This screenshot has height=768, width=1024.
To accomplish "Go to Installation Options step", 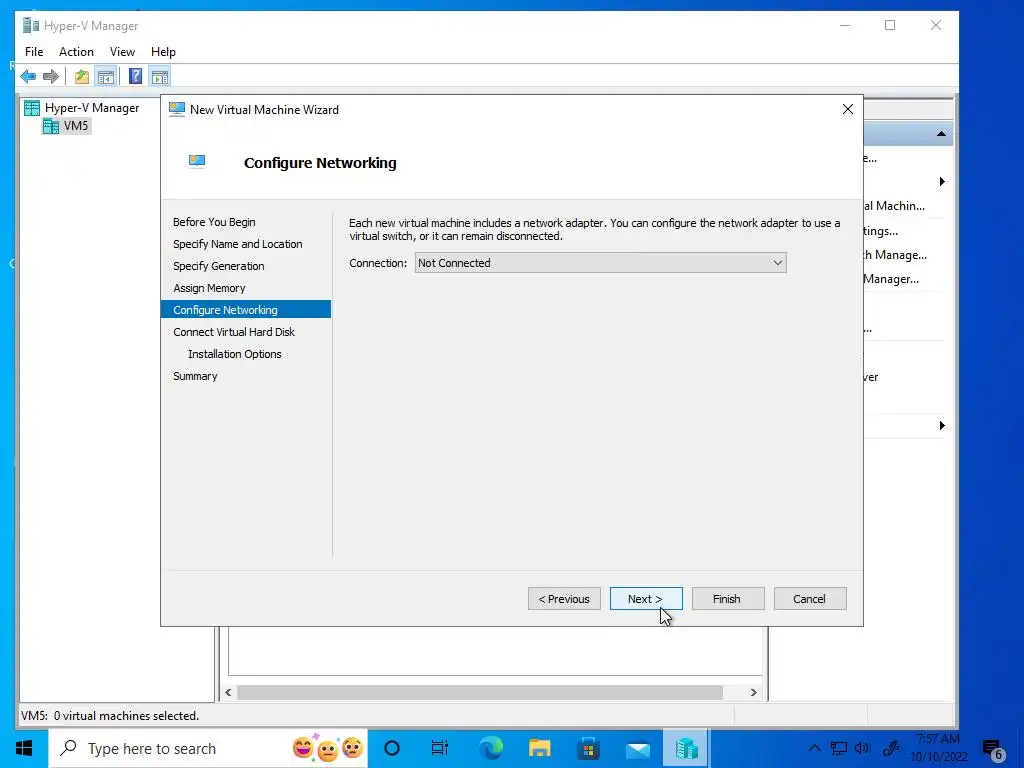I will (x=234, y=354).
